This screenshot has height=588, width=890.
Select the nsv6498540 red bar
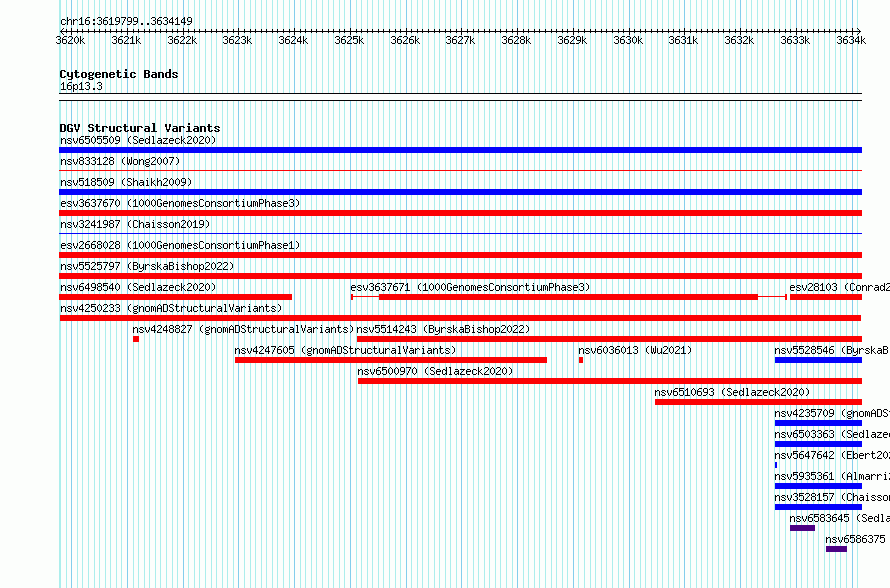click(x=175, y=297)
